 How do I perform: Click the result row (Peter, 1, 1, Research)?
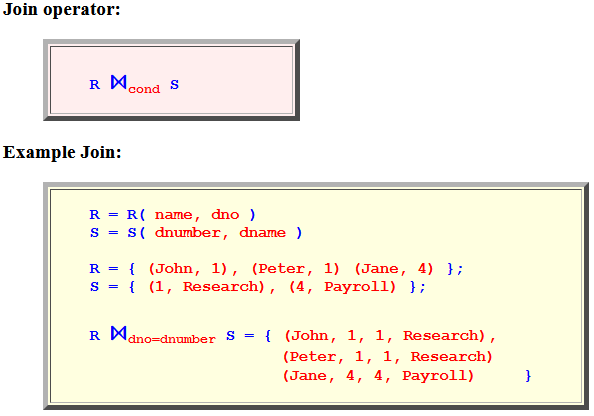[388, 357]
